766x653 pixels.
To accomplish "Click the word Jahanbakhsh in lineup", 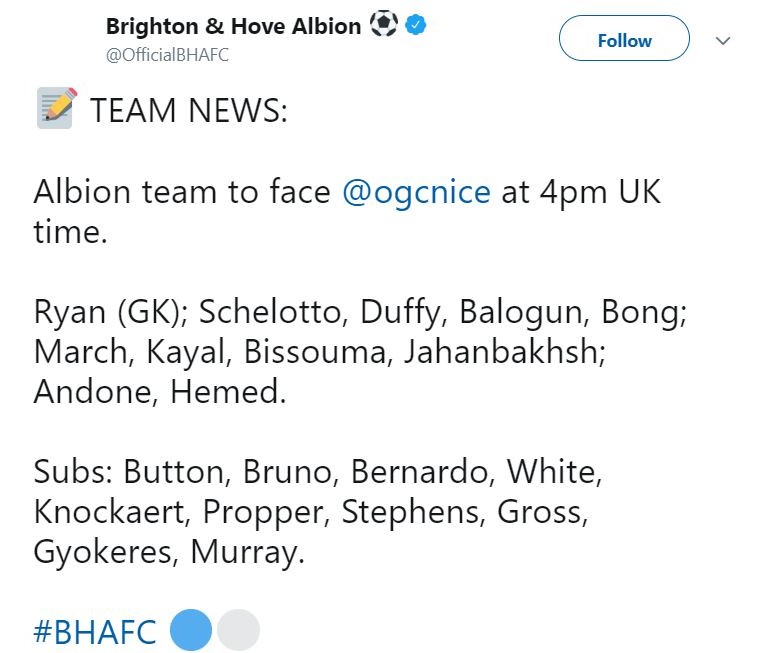I will pyautogui.click(x=502, y=352).
